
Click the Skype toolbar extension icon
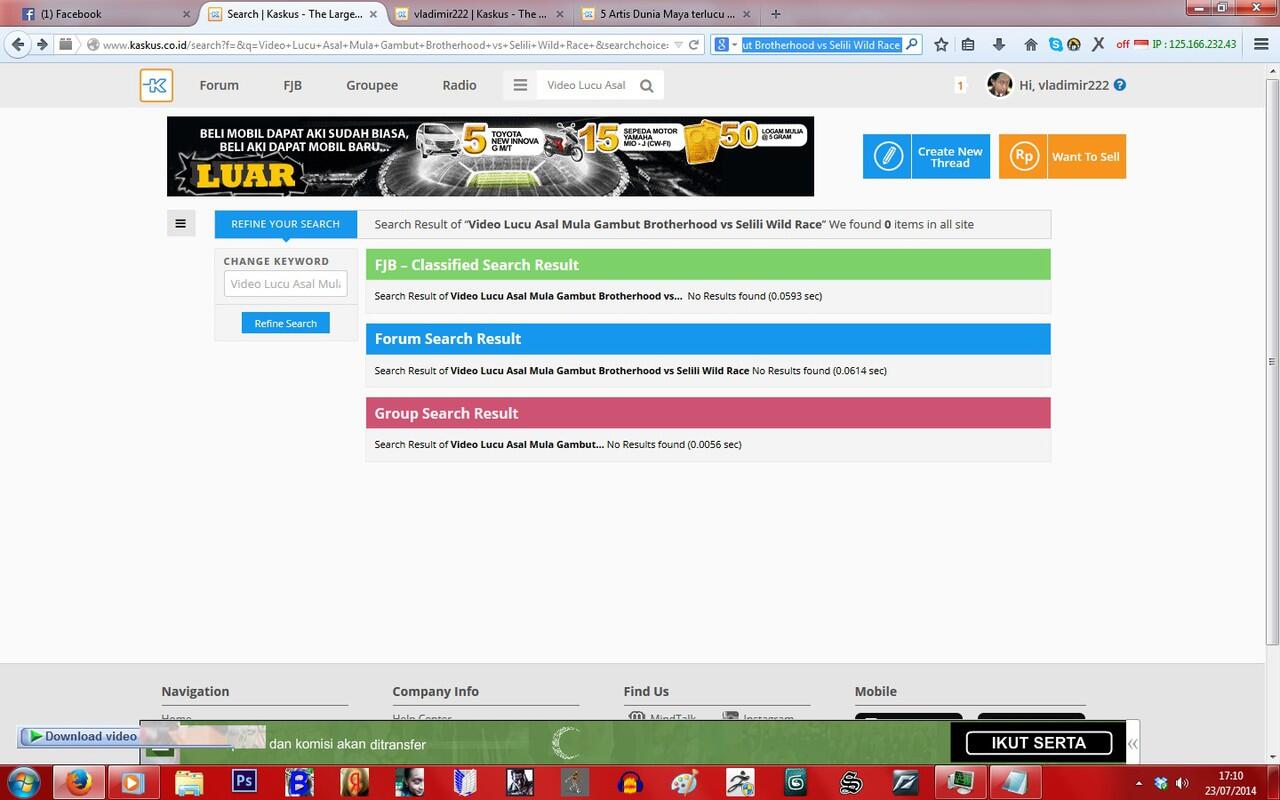coord(1056,44)
